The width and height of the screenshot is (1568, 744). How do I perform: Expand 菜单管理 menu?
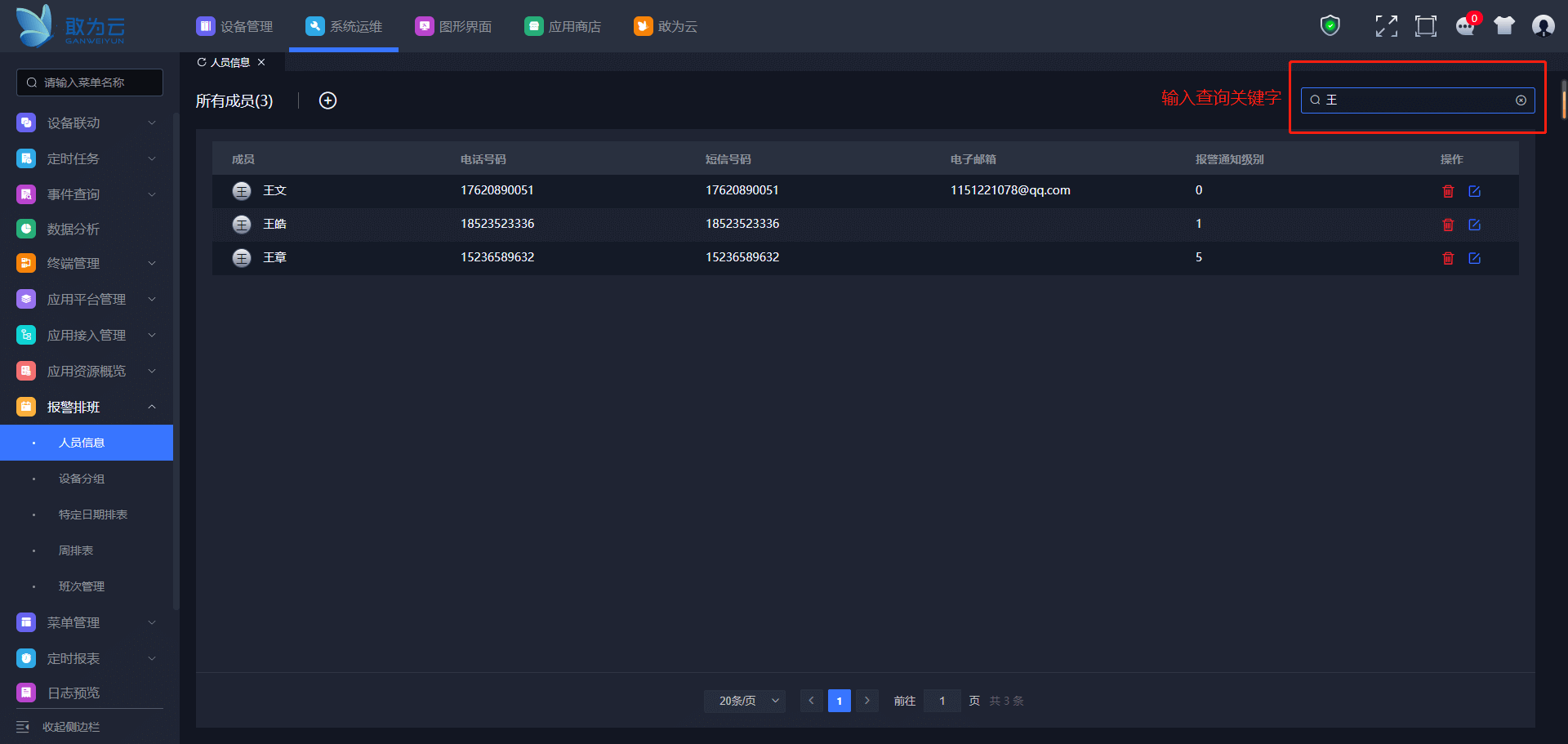pyautogui.click(x=87, y=622)
